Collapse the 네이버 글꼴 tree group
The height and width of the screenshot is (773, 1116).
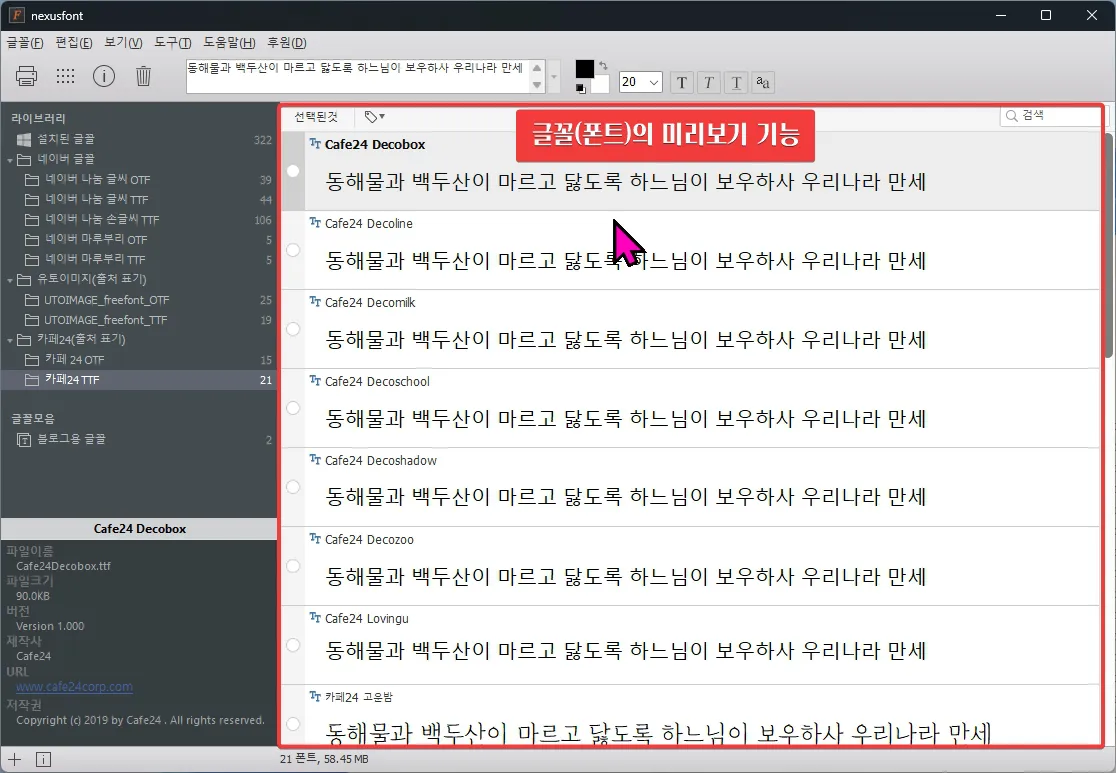[x=10, y=160]
